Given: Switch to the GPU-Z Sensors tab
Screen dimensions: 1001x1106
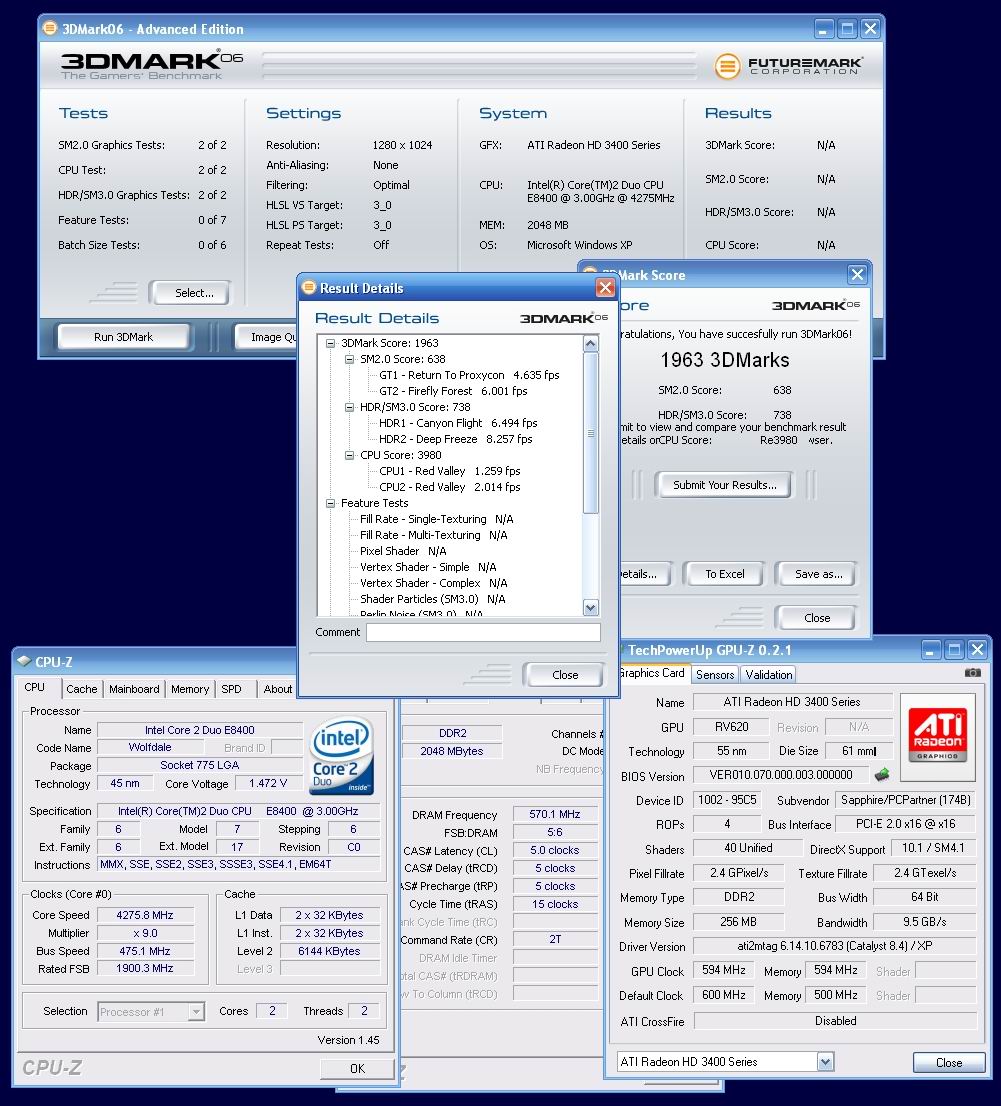Looking at the screenshot, I should tap(715, 674).
